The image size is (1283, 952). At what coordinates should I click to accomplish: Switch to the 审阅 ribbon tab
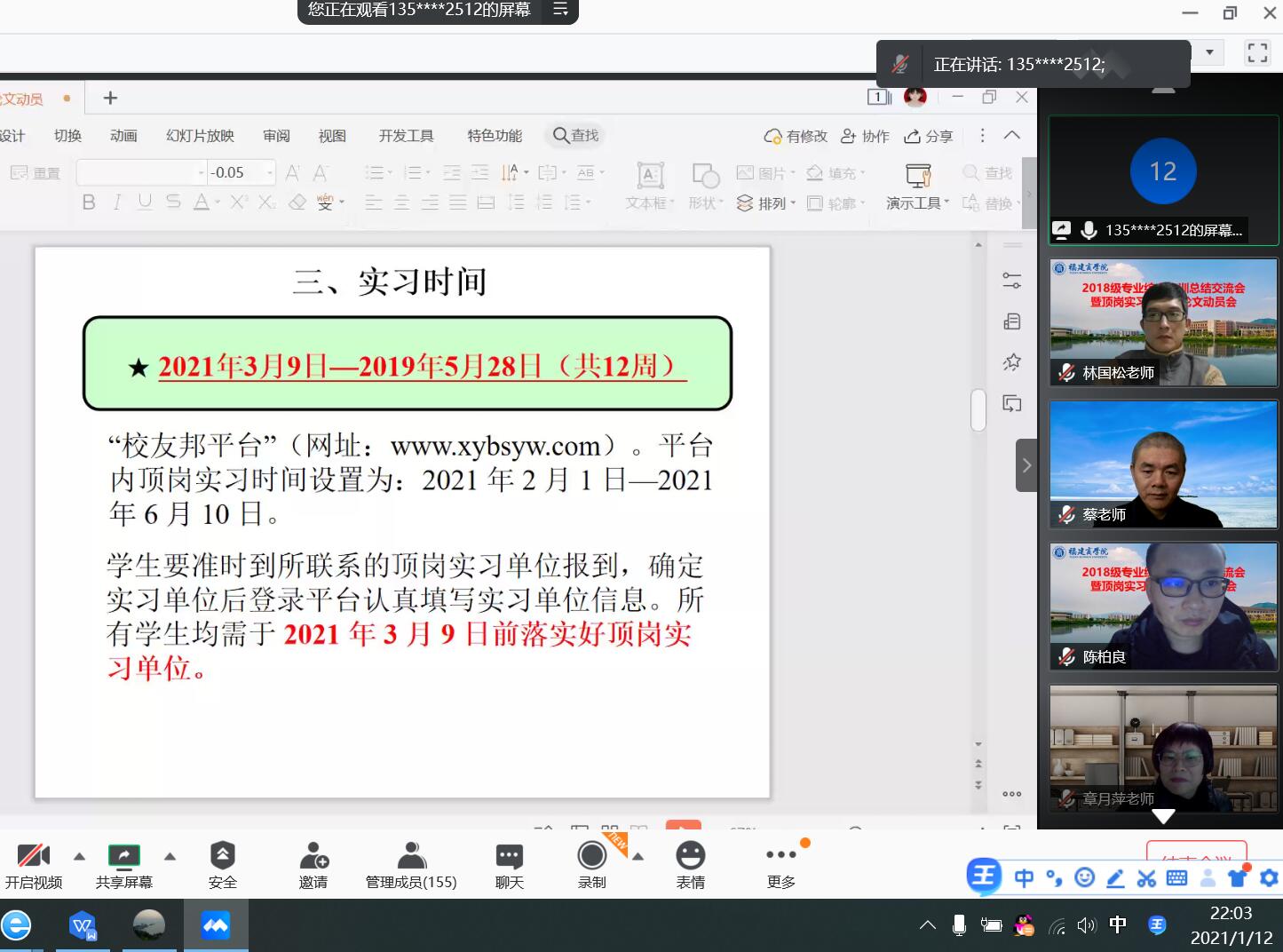(x=275, y=135)
